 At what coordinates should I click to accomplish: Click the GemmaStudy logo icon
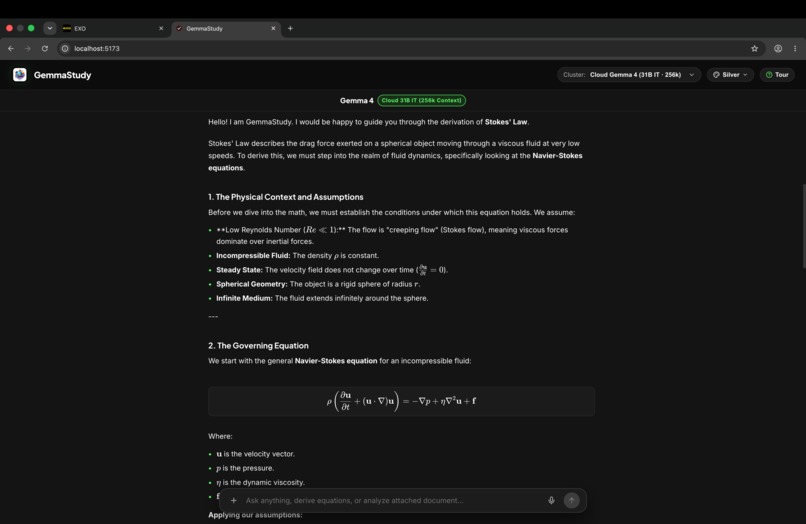pyautogui.click(x=20, y=75)
